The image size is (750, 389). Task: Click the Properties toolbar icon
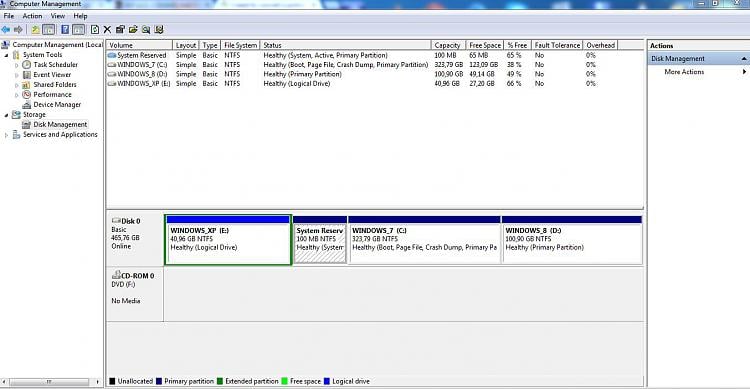120,30
